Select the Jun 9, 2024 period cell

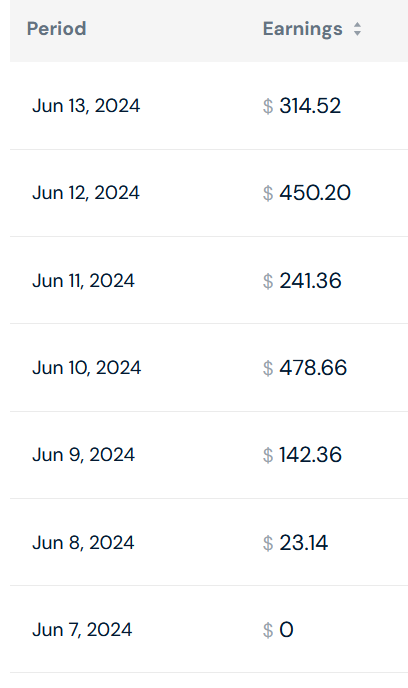83,455
